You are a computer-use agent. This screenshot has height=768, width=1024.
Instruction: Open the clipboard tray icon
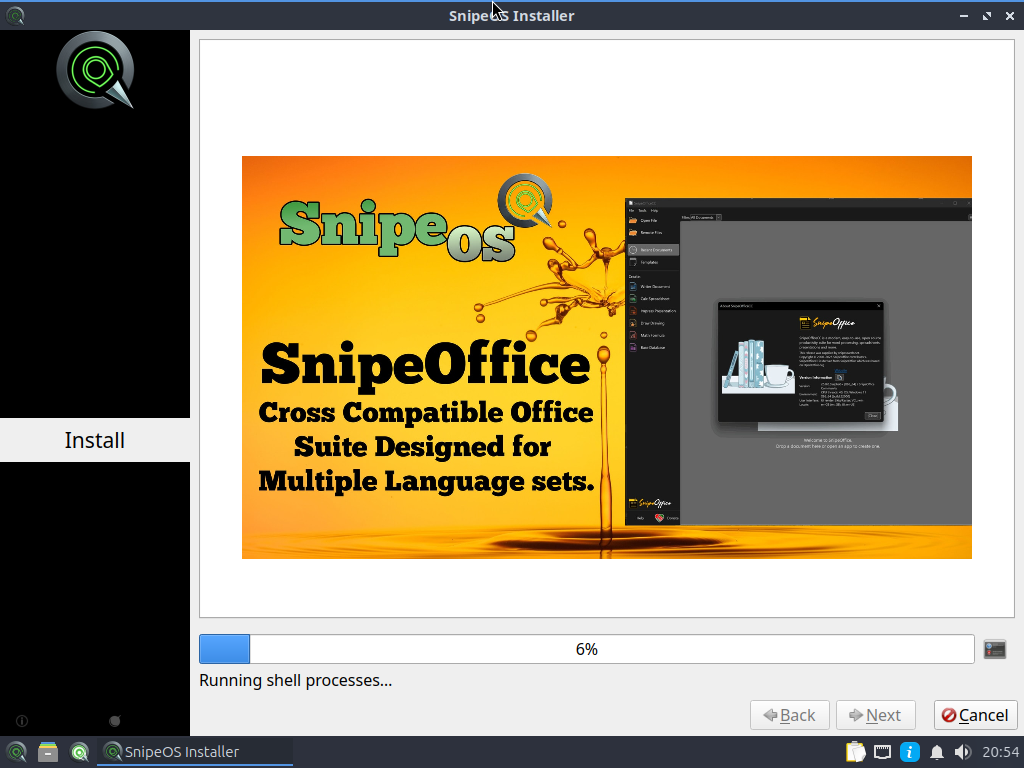point(855,752)
